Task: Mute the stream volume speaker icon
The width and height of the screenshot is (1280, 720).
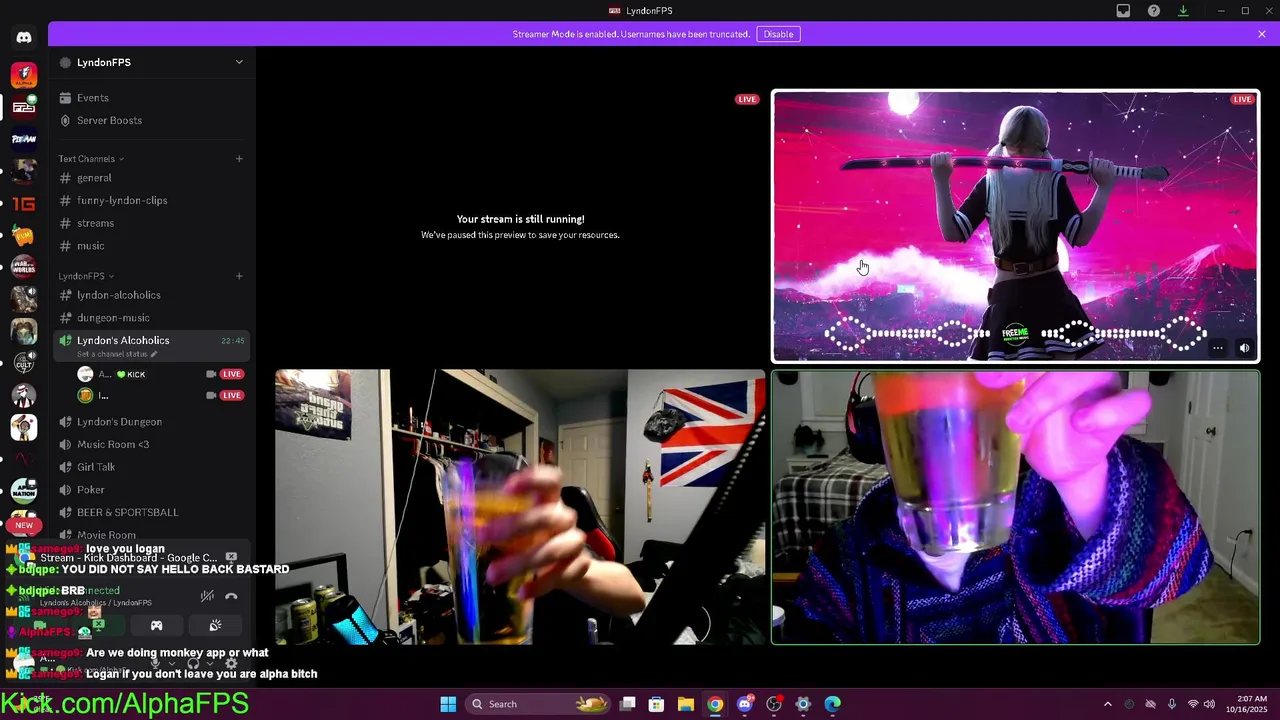Action: pyautogui.click(x=1244, y=348)
